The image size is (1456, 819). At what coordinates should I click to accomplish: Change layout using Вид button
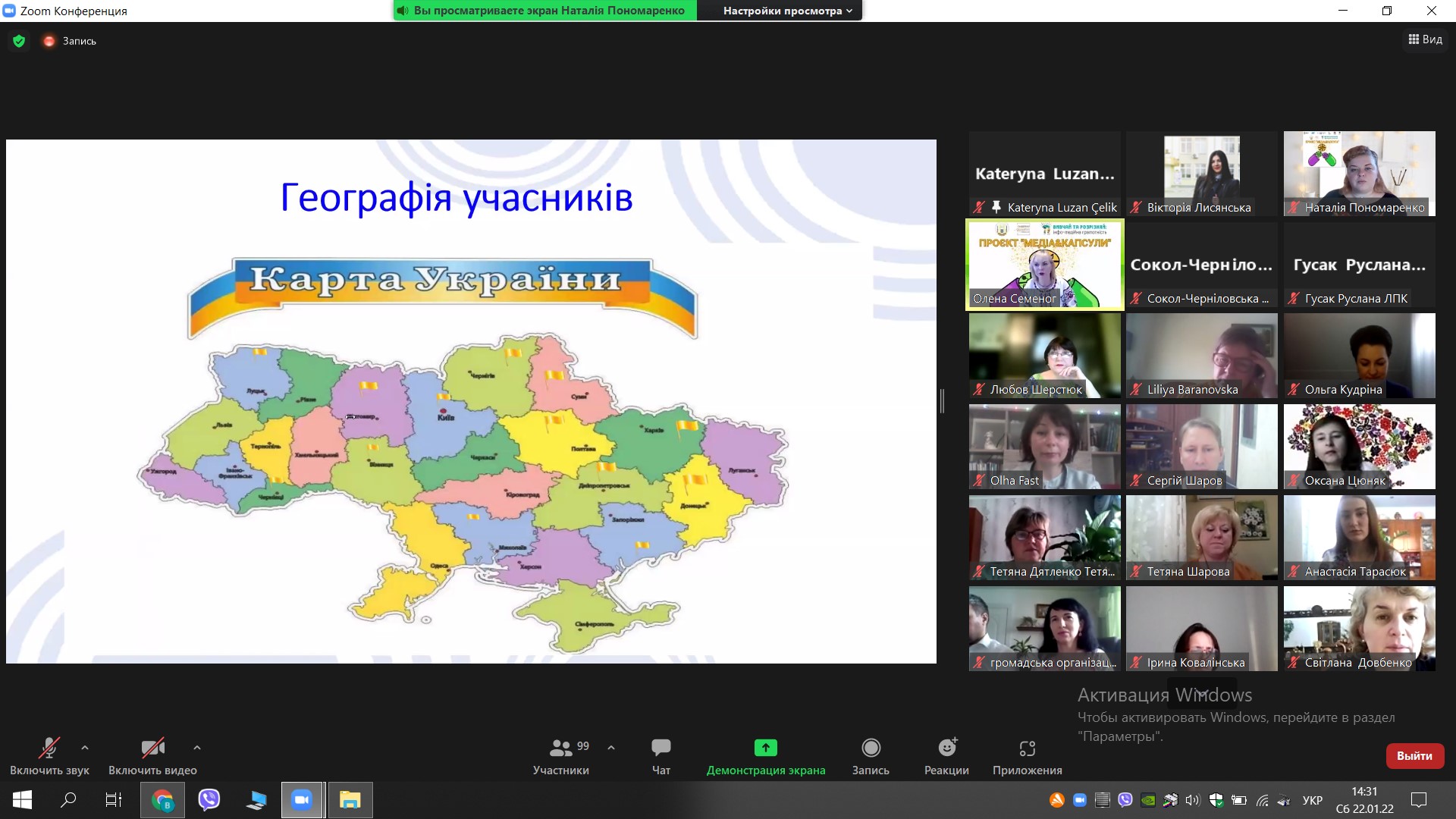pos(1426,39)
